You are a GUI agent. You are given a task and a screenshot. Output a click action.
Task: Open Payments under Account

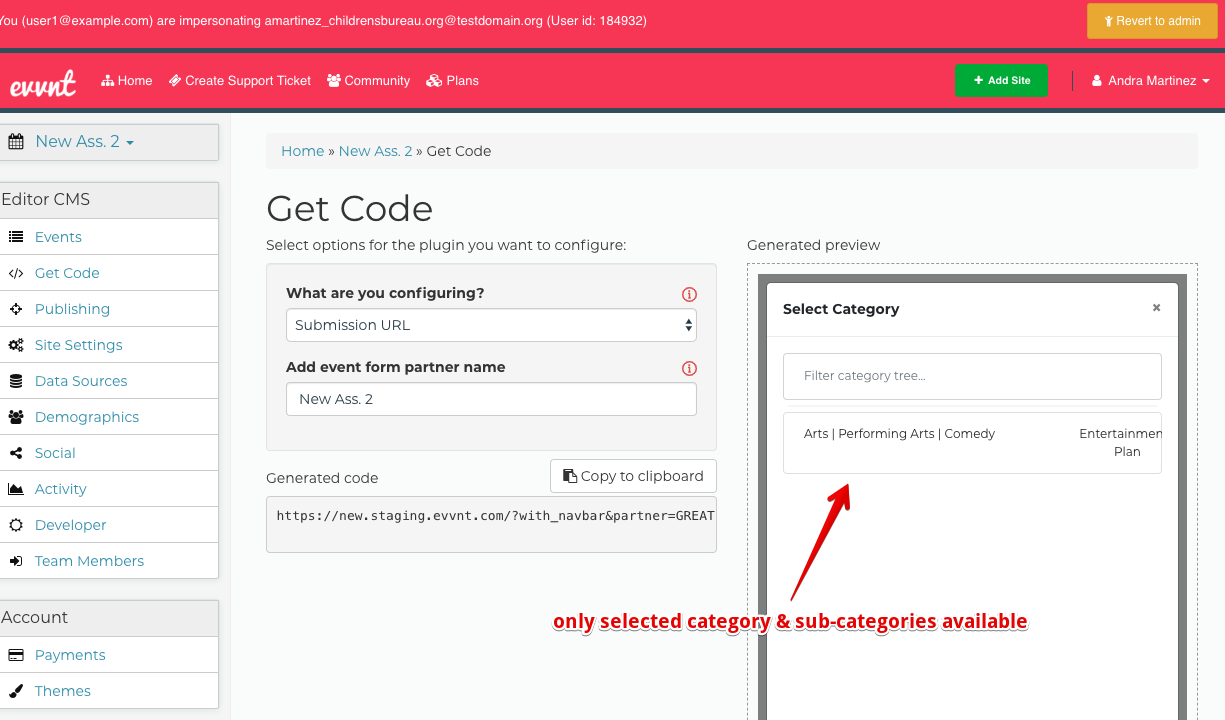70,655
